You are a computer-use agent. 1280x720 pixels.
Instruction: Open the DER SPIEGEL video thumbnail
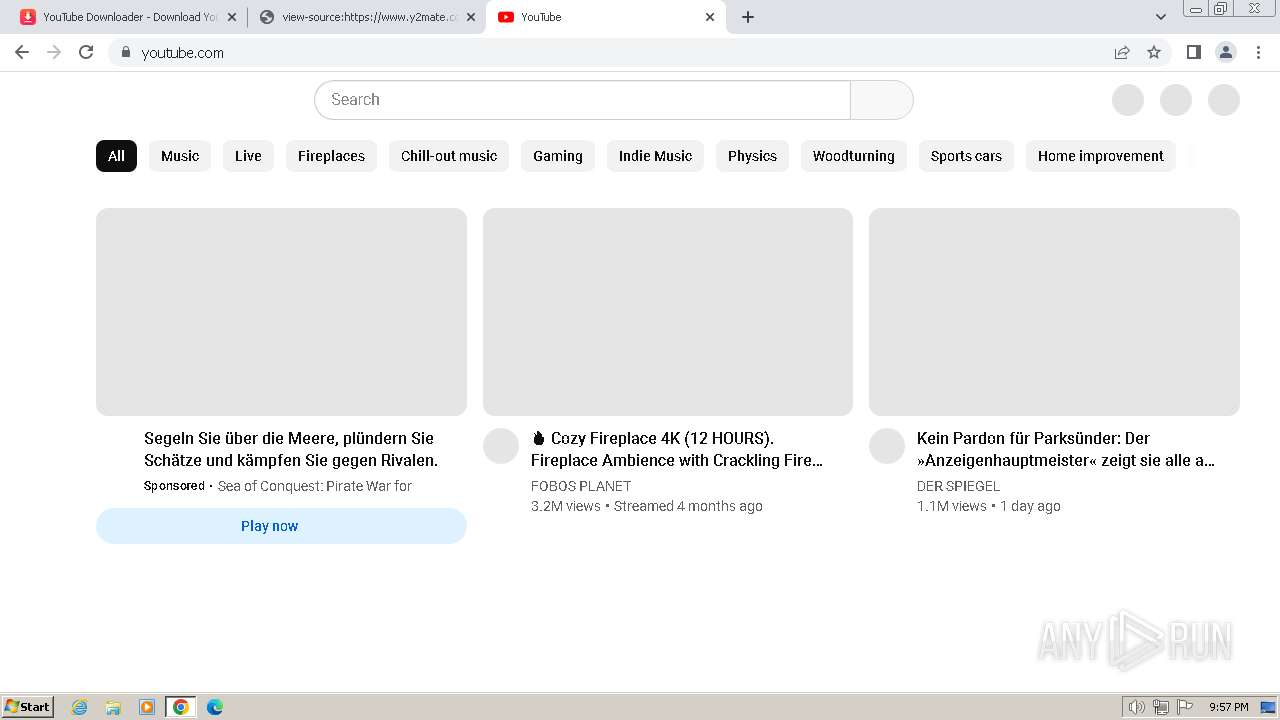1054,312
